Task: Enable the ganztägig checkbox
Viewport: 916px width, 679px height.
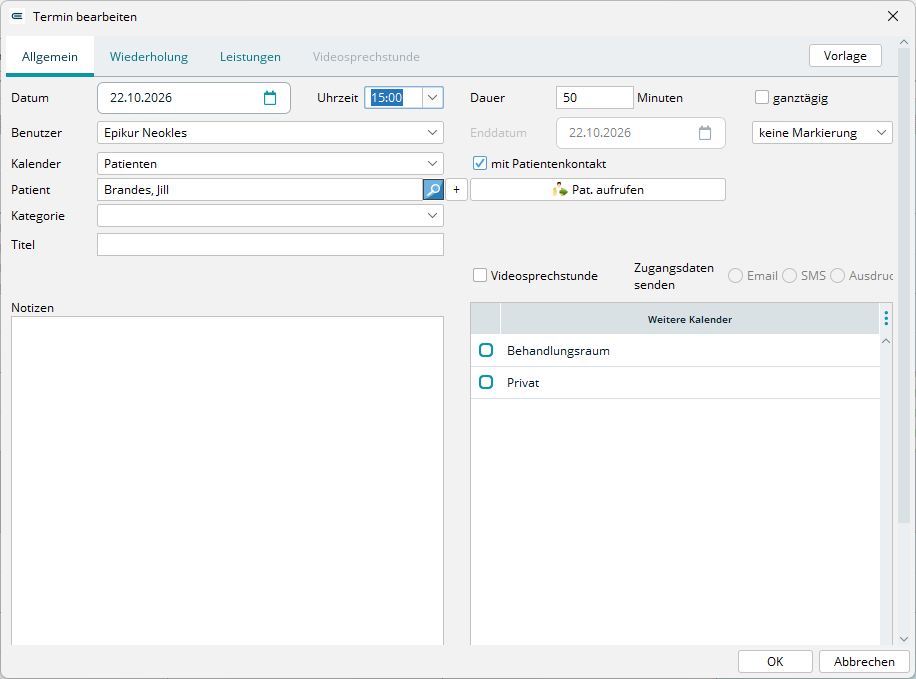Action: pos(762,97)
